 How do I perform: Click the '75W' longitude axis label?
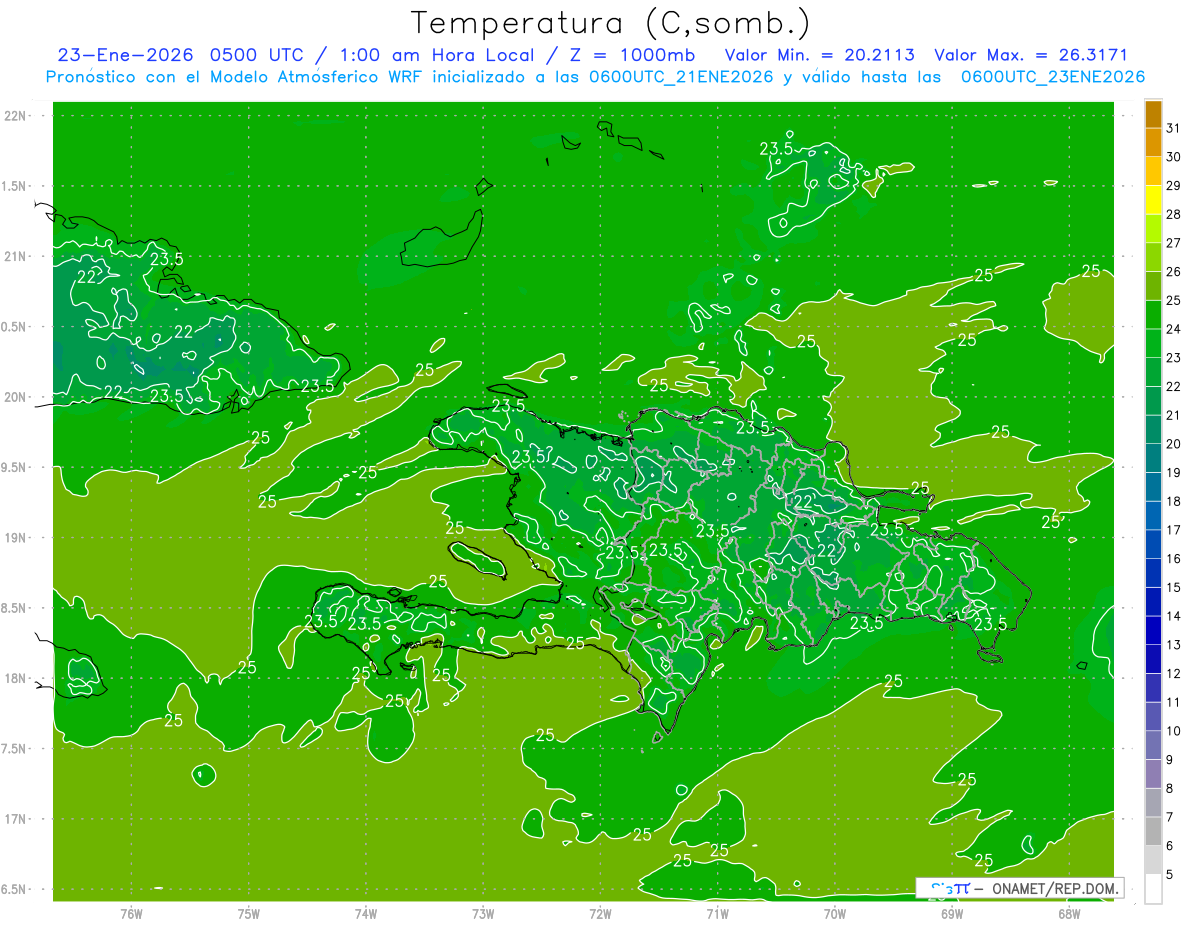pos(248,914)
